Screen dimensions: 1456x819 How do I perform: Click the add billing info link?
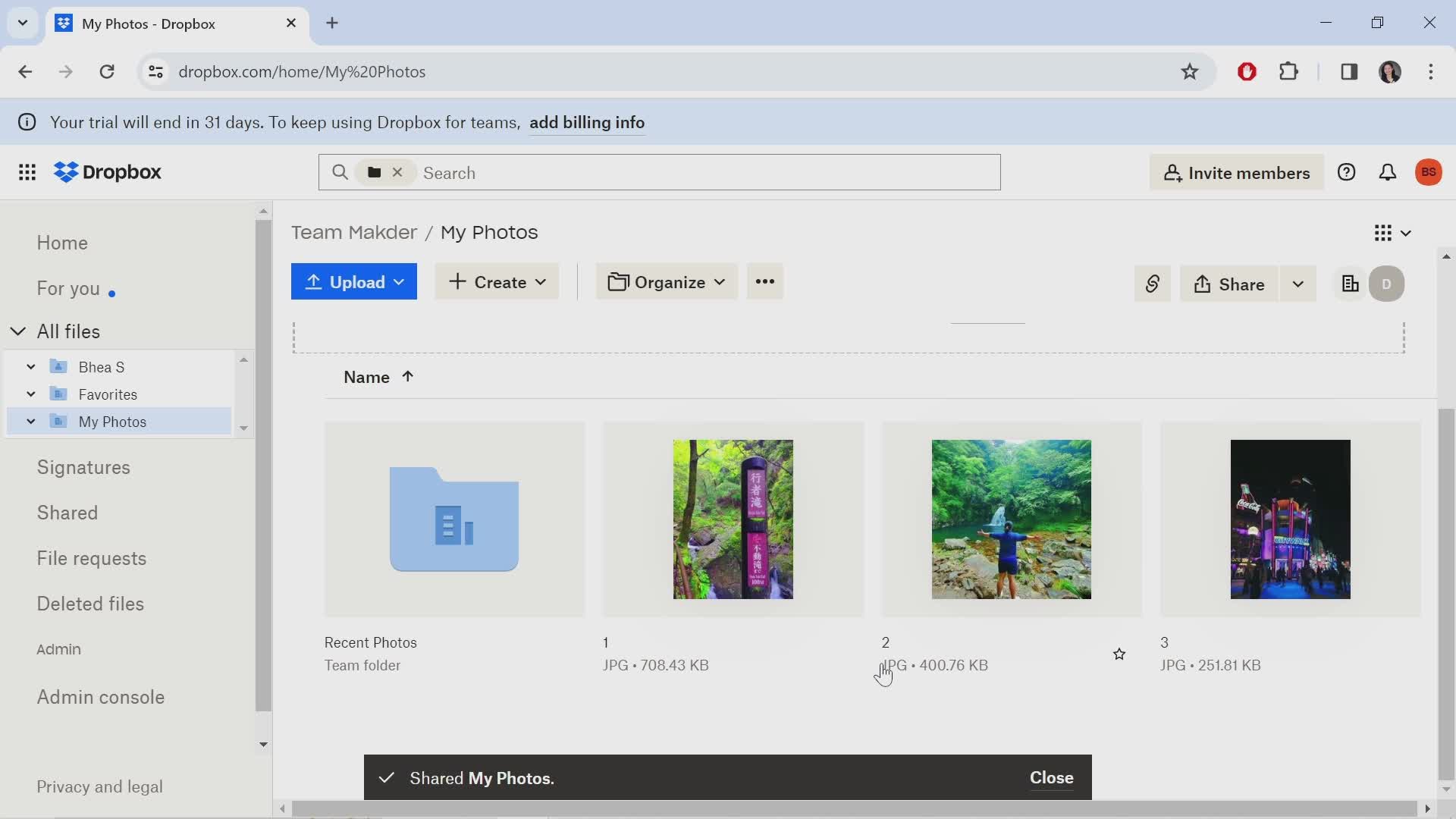(x=587, y=123)
